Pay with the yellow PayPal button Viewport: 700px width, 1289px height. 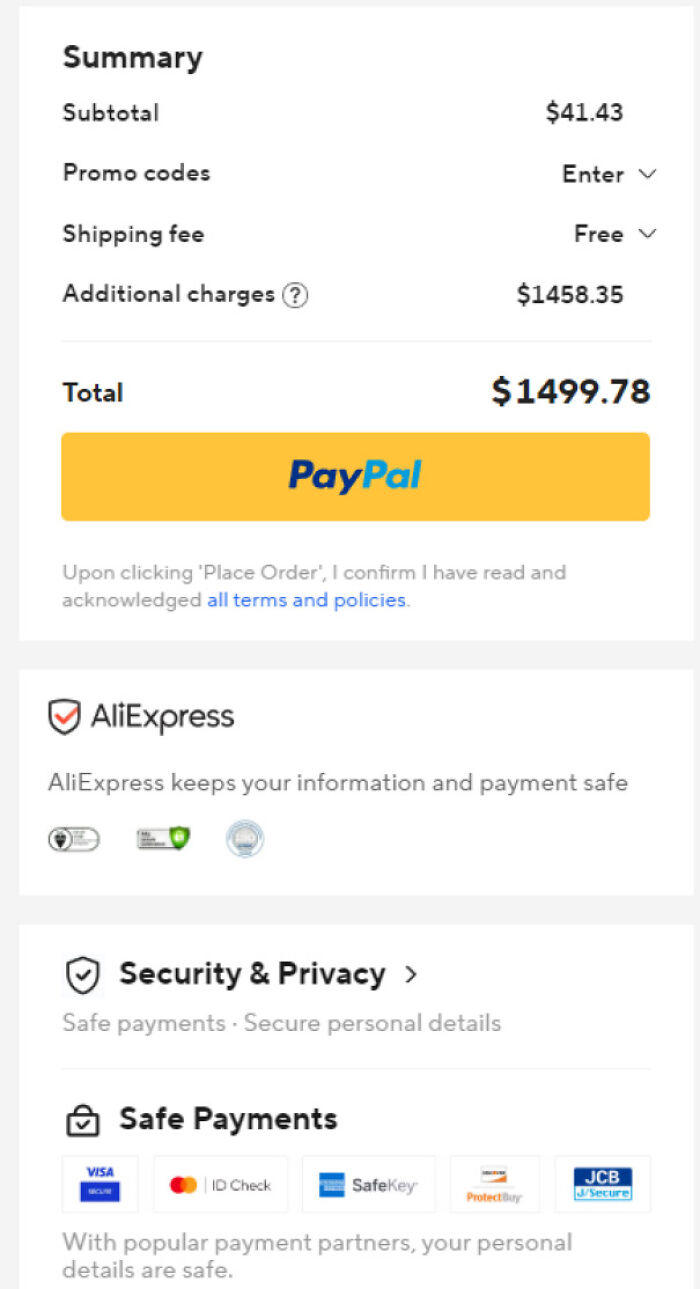(355, 476)
